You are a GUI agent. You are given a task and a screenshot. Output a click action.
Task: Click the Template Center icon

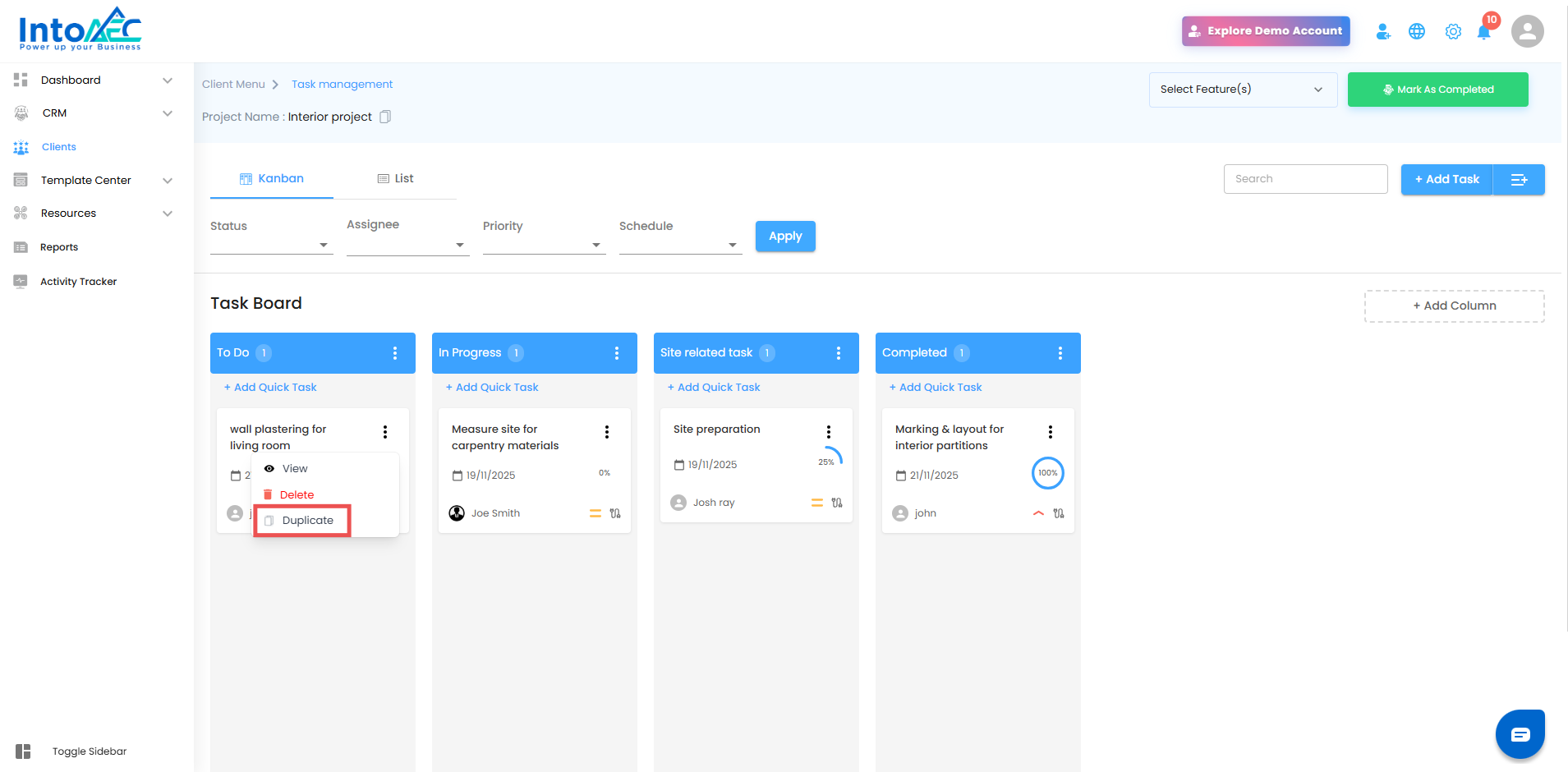pyautogui.click(x=21, y=180)
